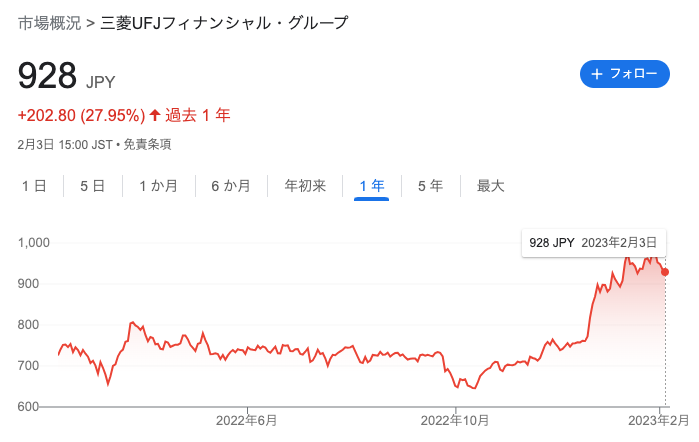The image size is (699, 442).
Task: Show the 5年 chart range
Action: pyautogui.click(x=431, y=186)
